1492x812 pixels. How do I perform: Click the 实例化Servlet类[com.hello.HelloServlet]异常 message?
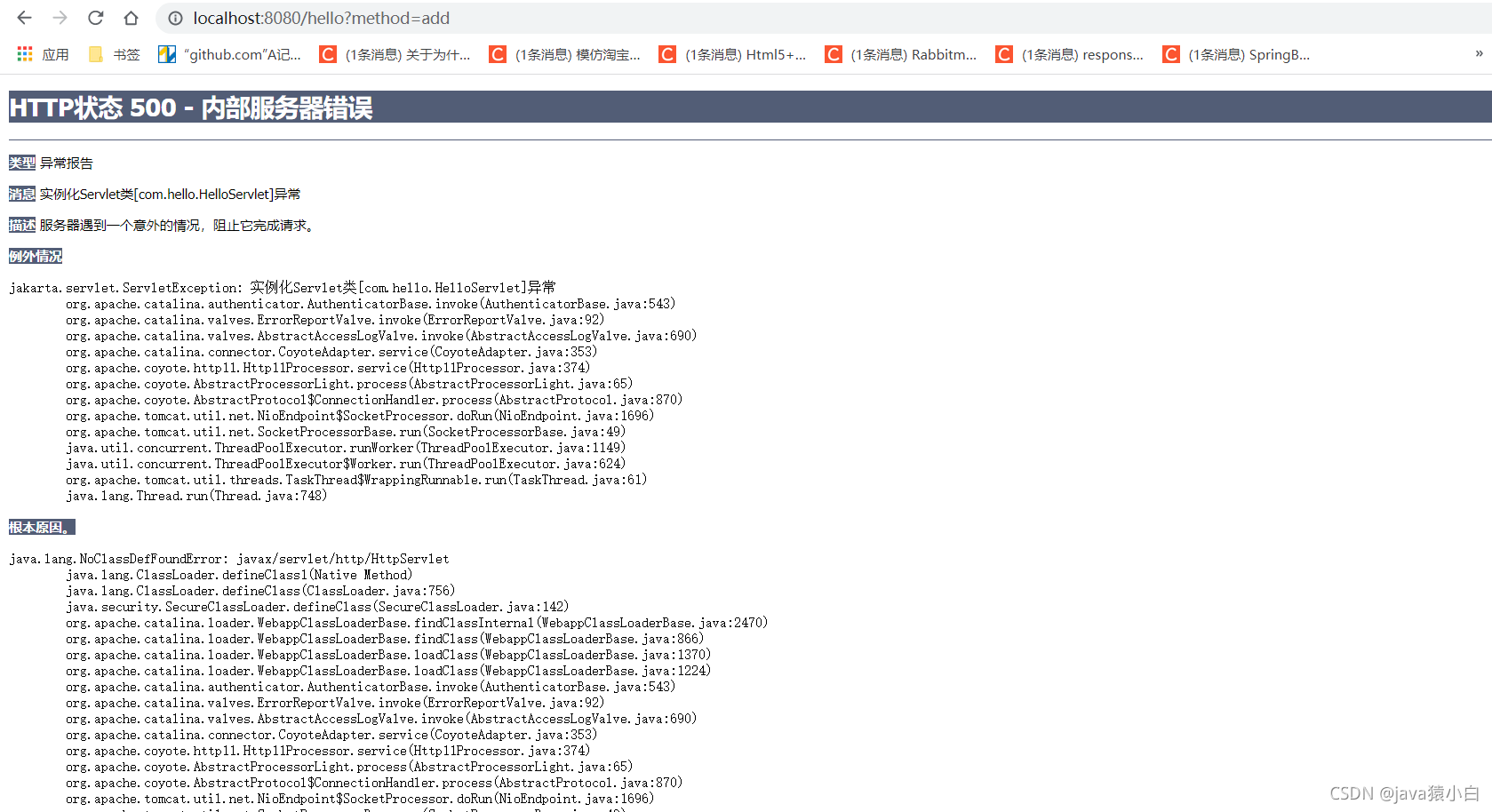171,194
